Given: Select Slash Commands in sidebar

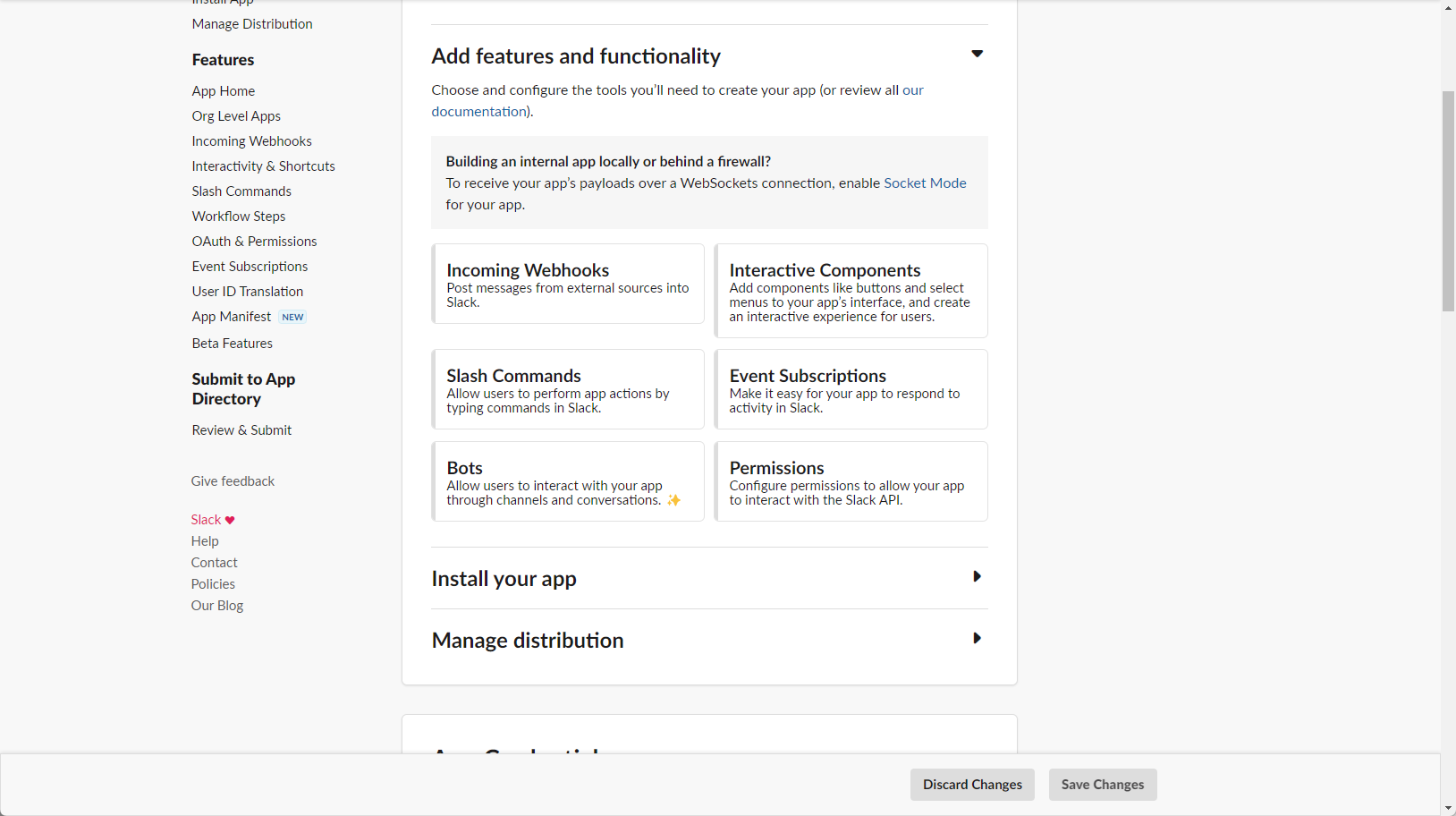Looking at the screenshot, I should coord(241,191).
